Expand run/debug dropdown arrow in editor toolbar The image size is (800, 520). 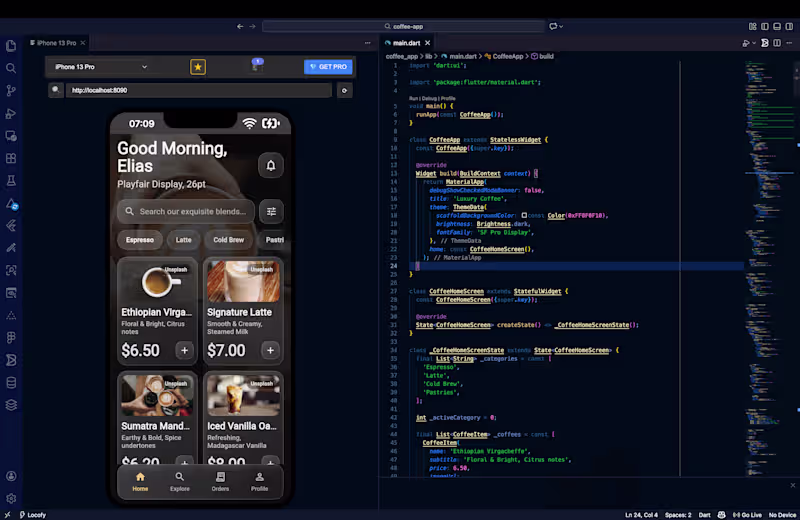tap(755, 43)
